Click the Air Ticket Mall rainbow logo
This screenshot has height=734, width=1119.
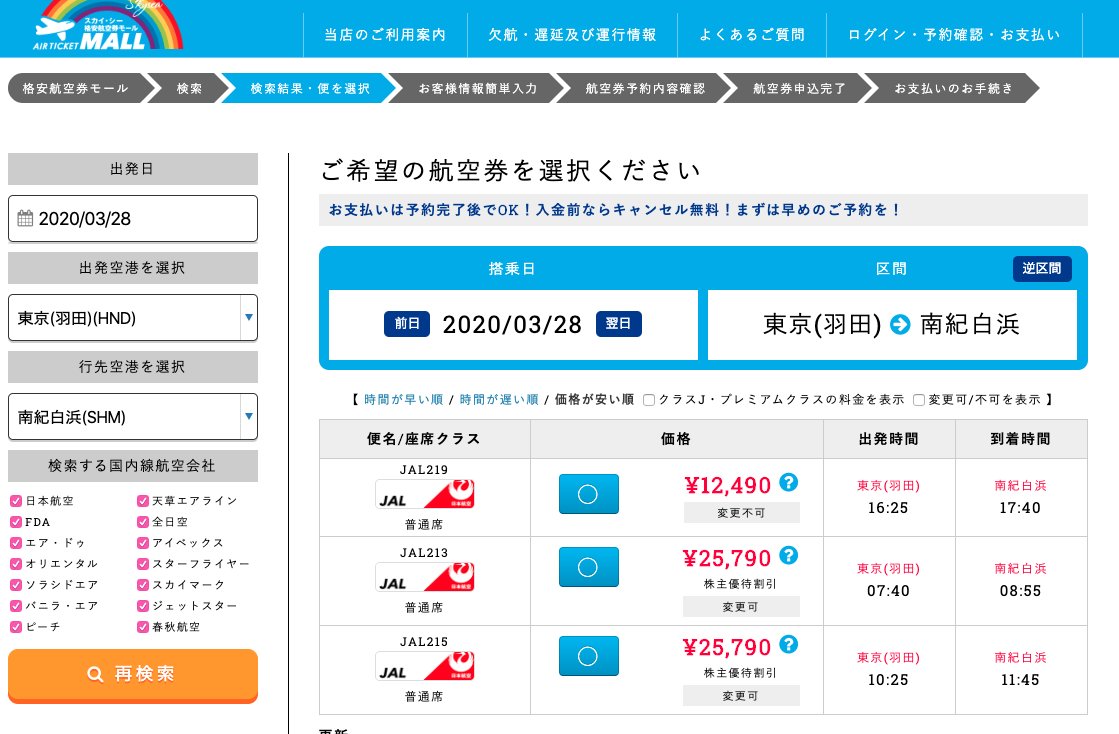(108, 26)
